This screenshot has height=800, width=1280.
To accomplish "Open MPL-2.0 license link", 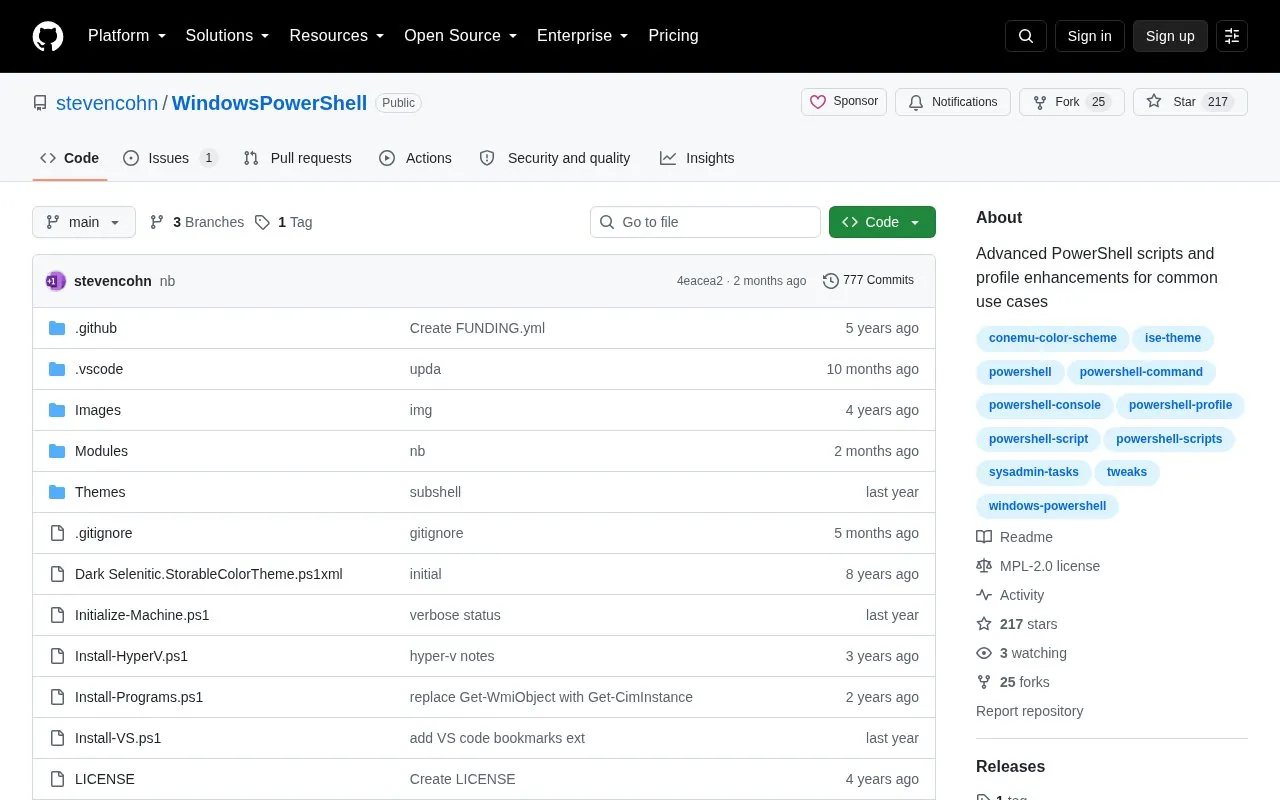I will point(1038,566).
